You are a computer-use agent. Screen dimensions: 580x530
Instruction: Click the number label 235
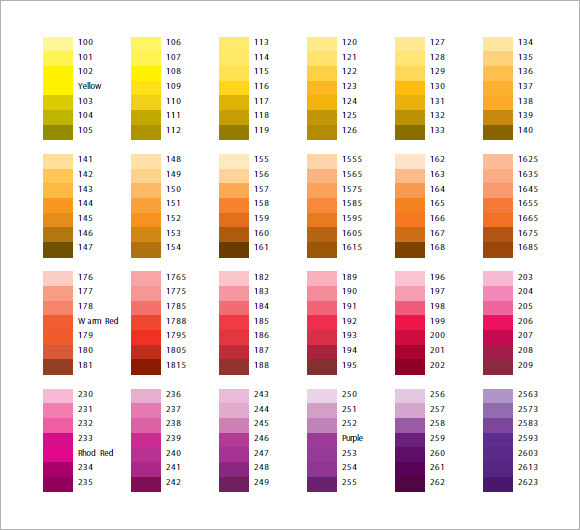tap(85, 482)
